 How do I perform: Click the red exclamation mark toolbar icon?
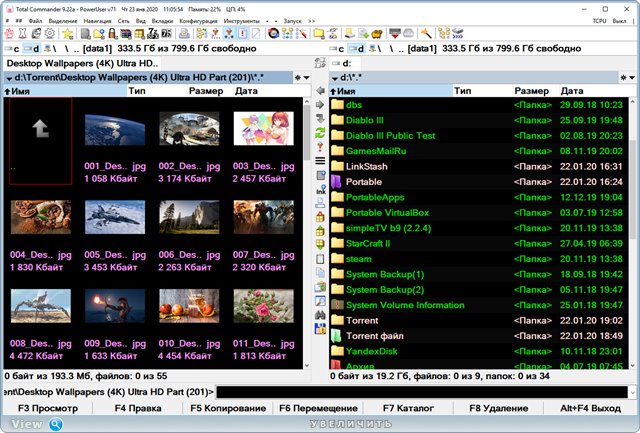pos(243,33)
